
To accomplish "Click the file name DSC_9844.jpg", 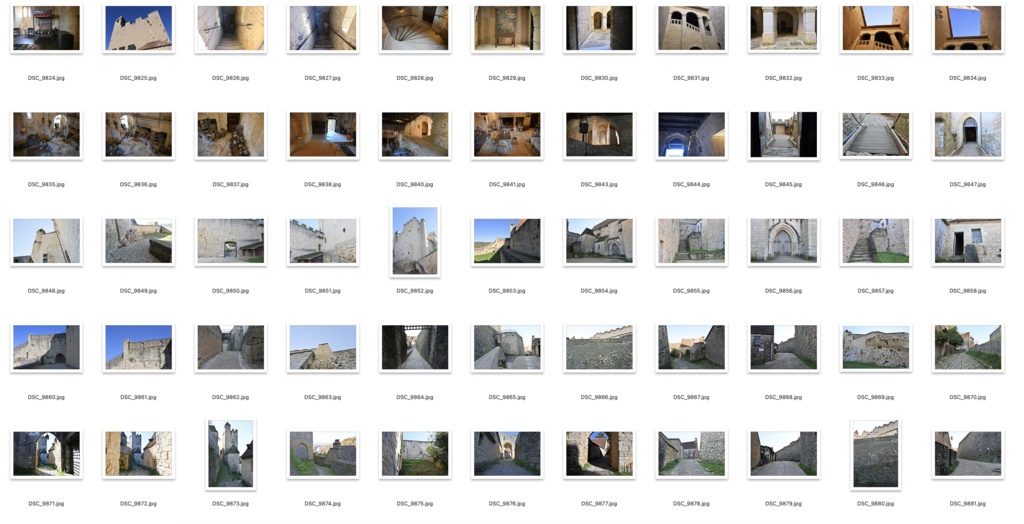I will pyautogui.click(x=691, y=184).
